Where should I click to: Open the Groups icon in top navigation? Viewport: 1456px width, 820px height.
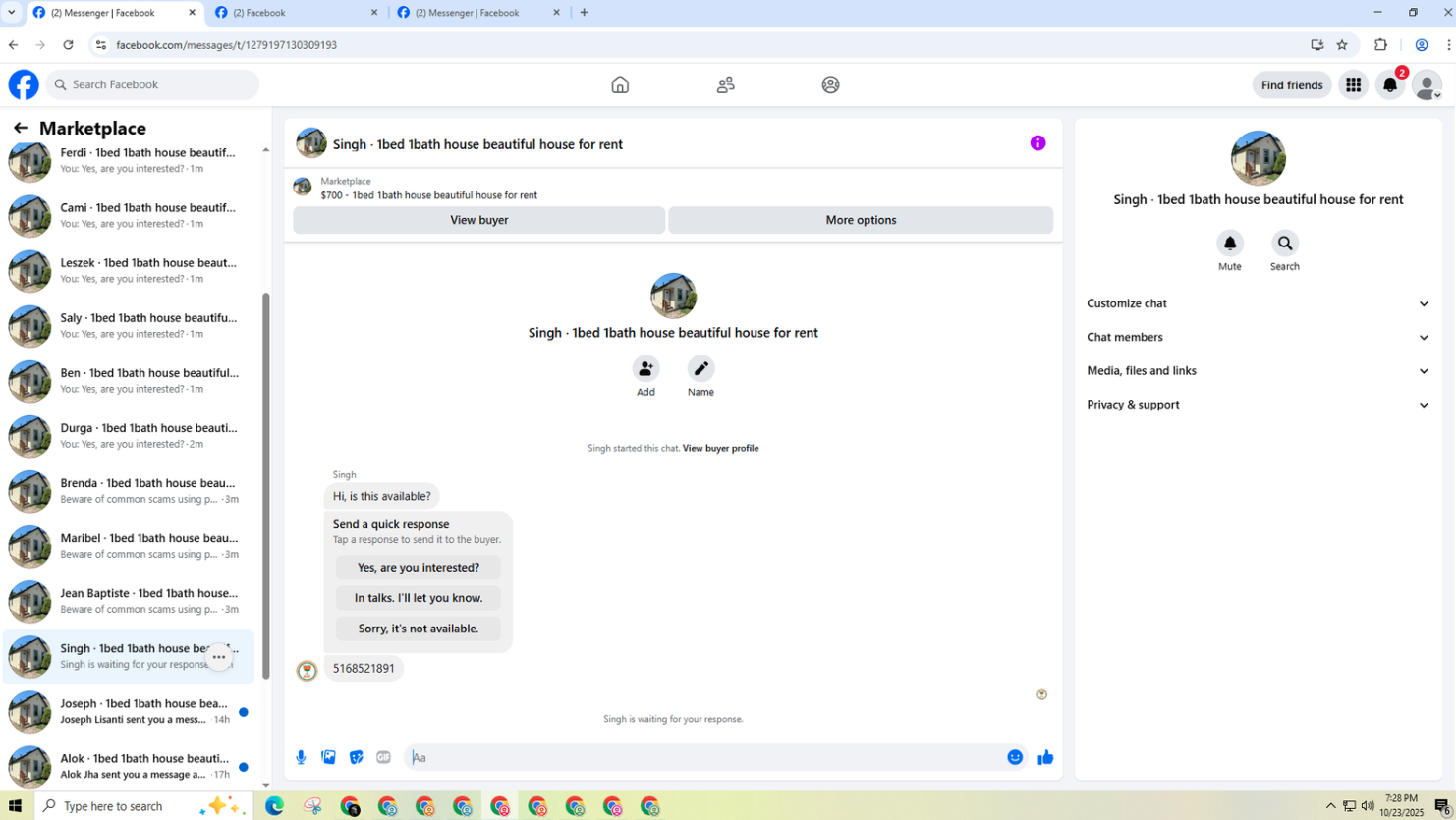(831, 84)
